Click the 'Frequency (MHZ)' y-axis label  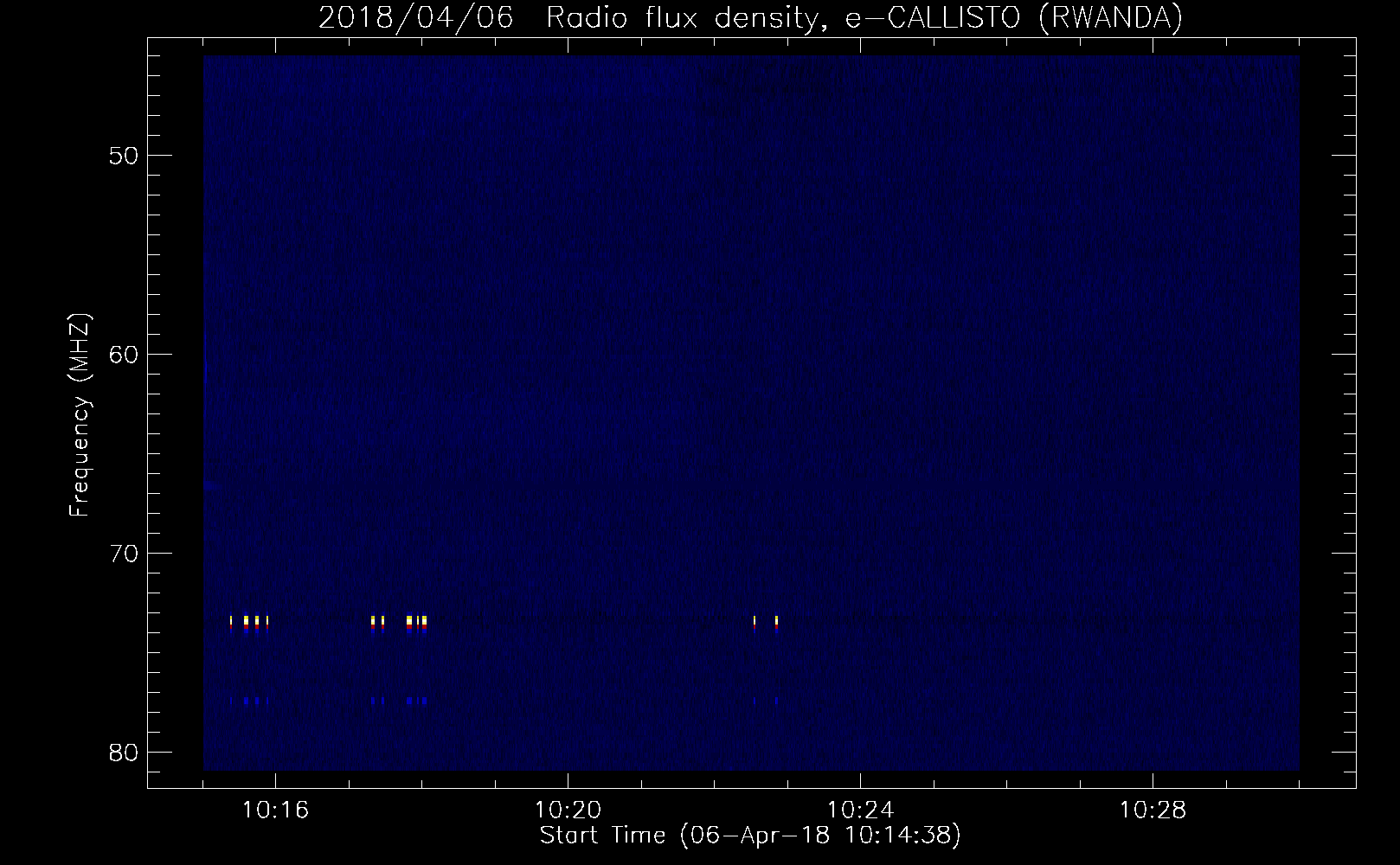80,415
